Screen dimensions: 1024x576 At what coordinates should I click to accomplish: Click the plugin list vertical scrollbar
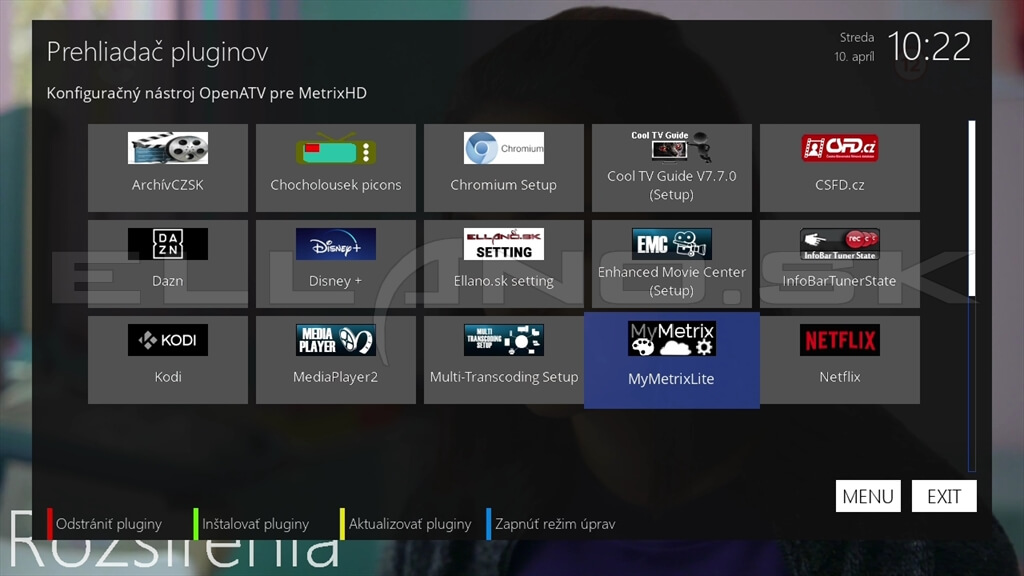(x=972, y=295)
